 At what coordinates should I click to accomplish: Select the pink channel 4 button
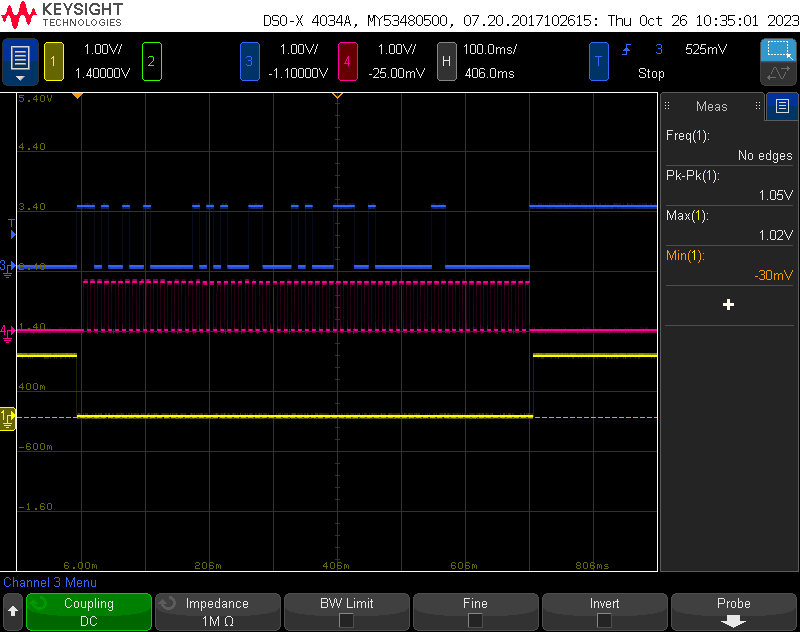[x=347, y=61]
